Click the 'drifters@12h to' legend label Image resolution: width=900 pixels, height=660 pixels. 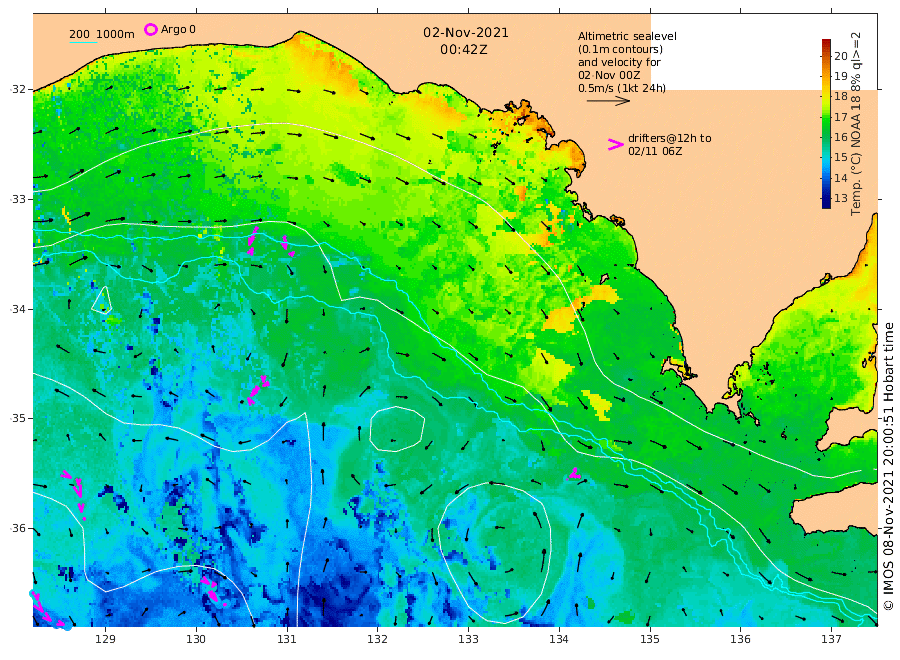[669, 138]
